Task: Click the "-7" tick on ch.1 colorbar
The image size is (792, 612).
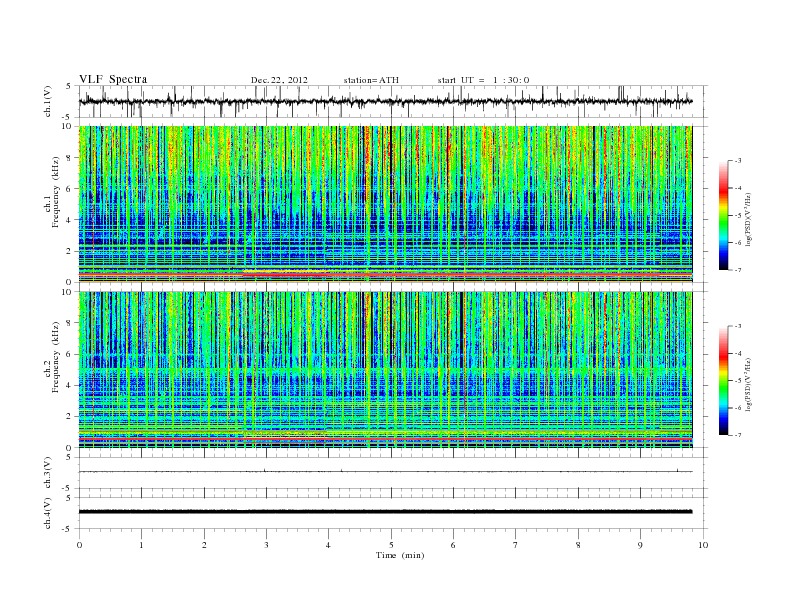Action: pyautogui.click(x=738, y=270)
